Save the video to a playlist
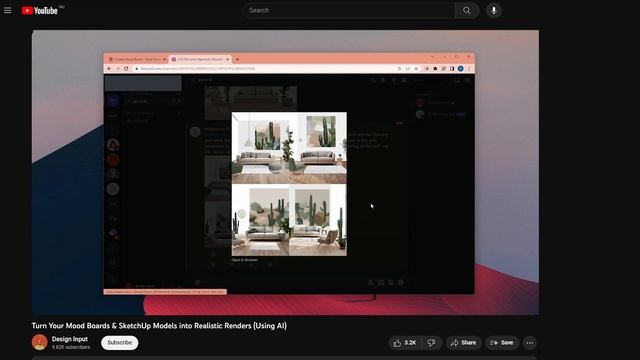Screen dimensions: 640x360 (502, 343)
